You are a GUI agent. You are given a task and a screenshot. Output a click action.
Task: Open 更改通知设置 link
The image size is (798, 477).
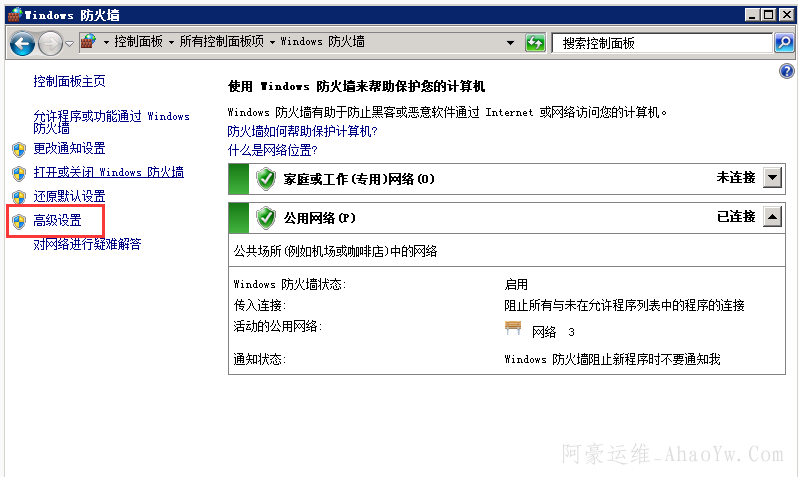click(x=69, y=148)
